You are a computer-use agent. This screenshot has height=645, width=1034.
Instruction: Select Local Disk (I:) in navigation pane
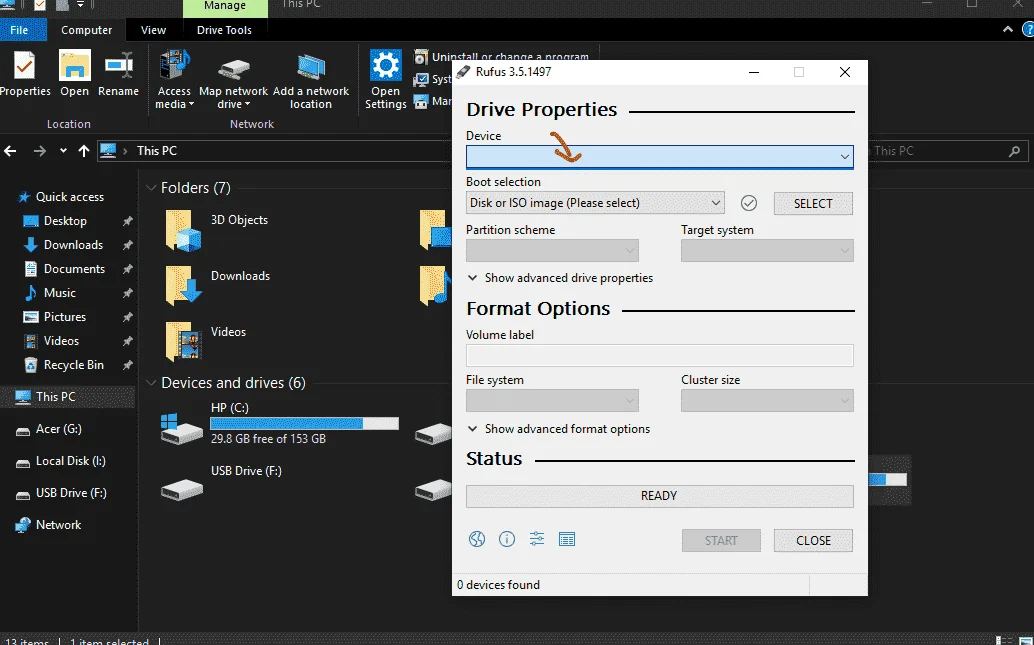[61, 461]
